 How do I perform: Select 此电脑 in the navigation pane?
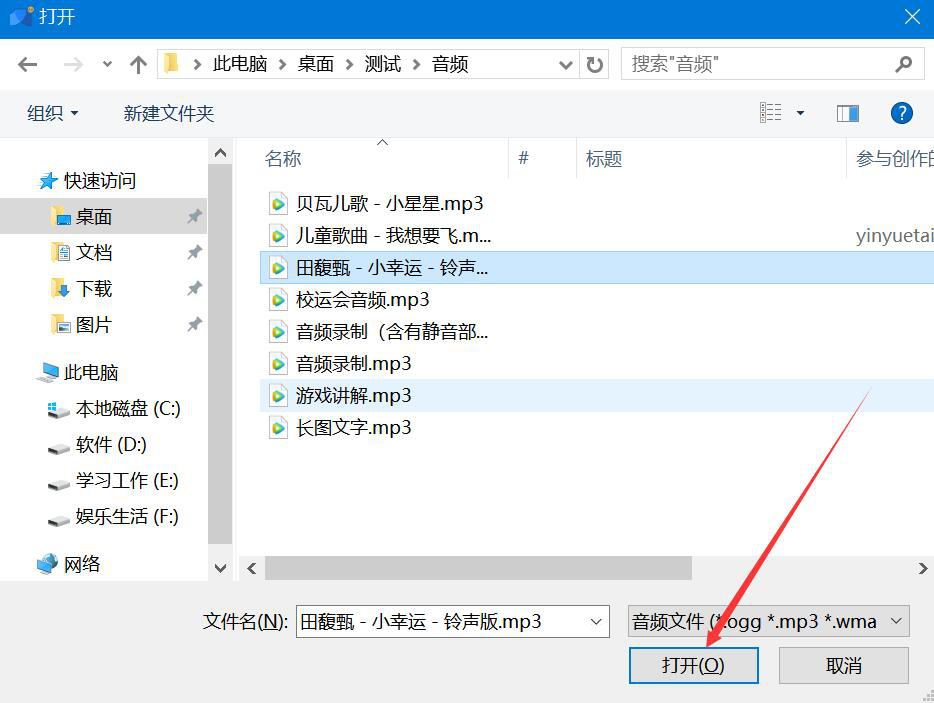pyautogui.click(x=77, y=372)
